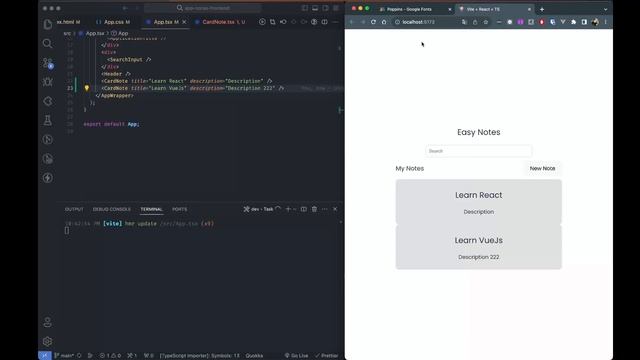Open the Accounts icon in activity bar
This screenshot has width=640, height=360.
point(47,322)
